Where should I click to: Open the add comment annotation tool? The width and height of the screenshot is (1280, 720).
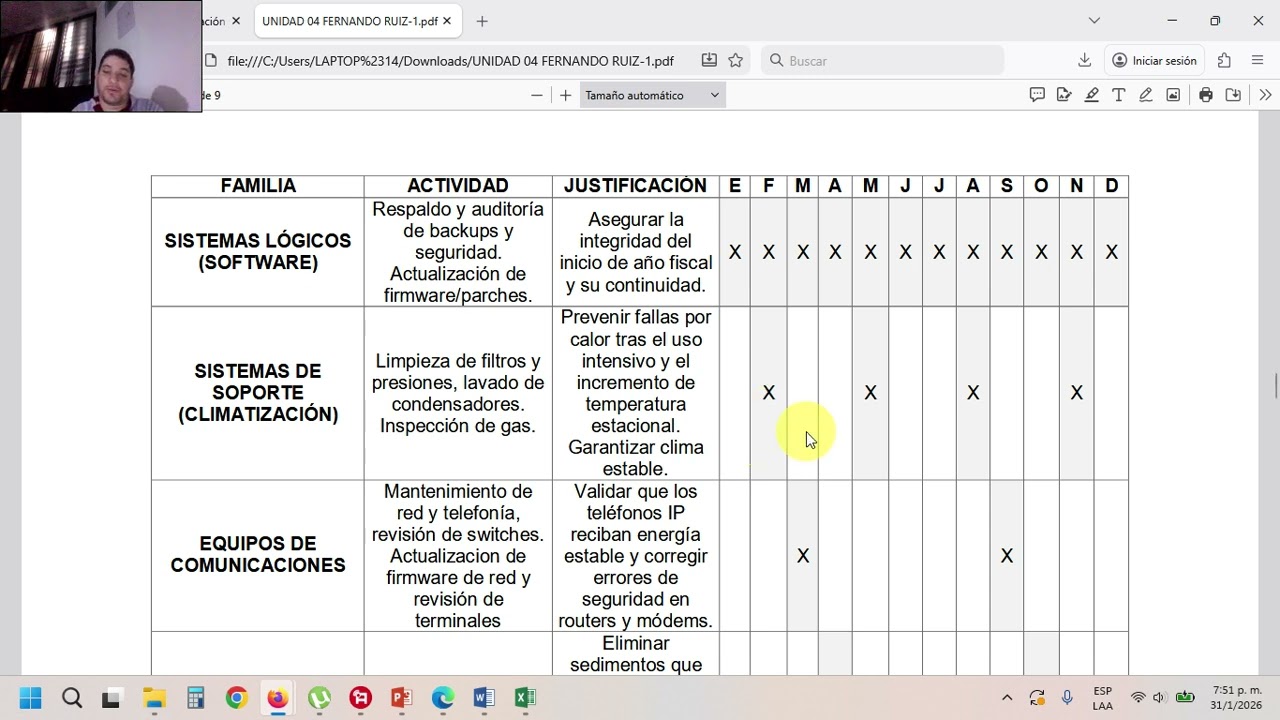1037,95
